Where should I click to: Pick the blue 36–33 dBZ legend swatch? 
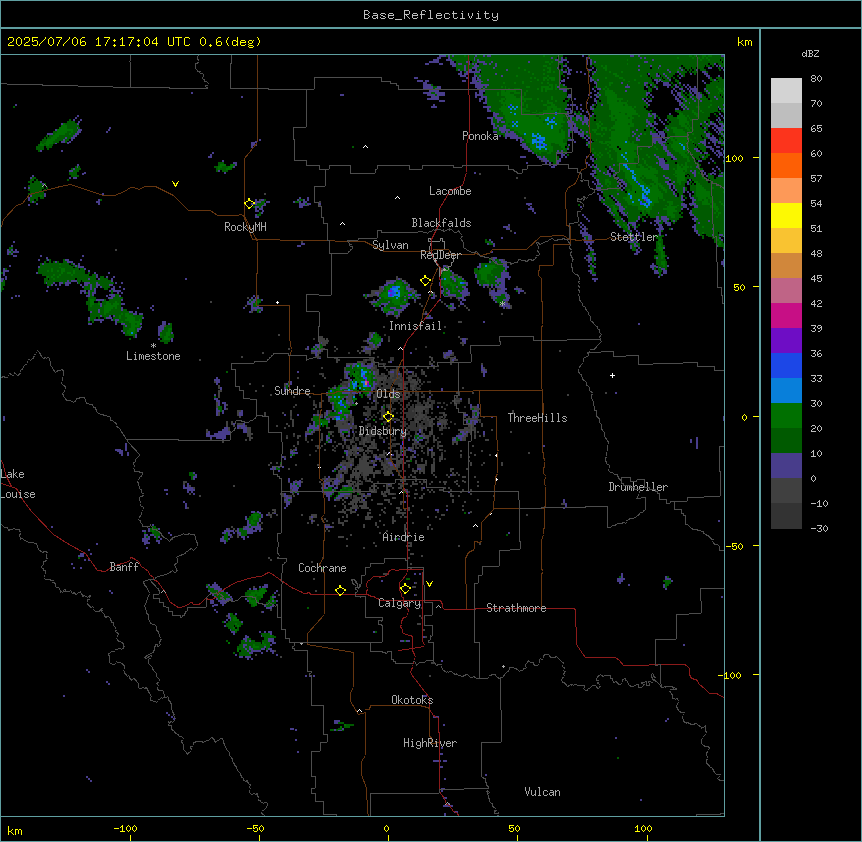click(786, 366)
